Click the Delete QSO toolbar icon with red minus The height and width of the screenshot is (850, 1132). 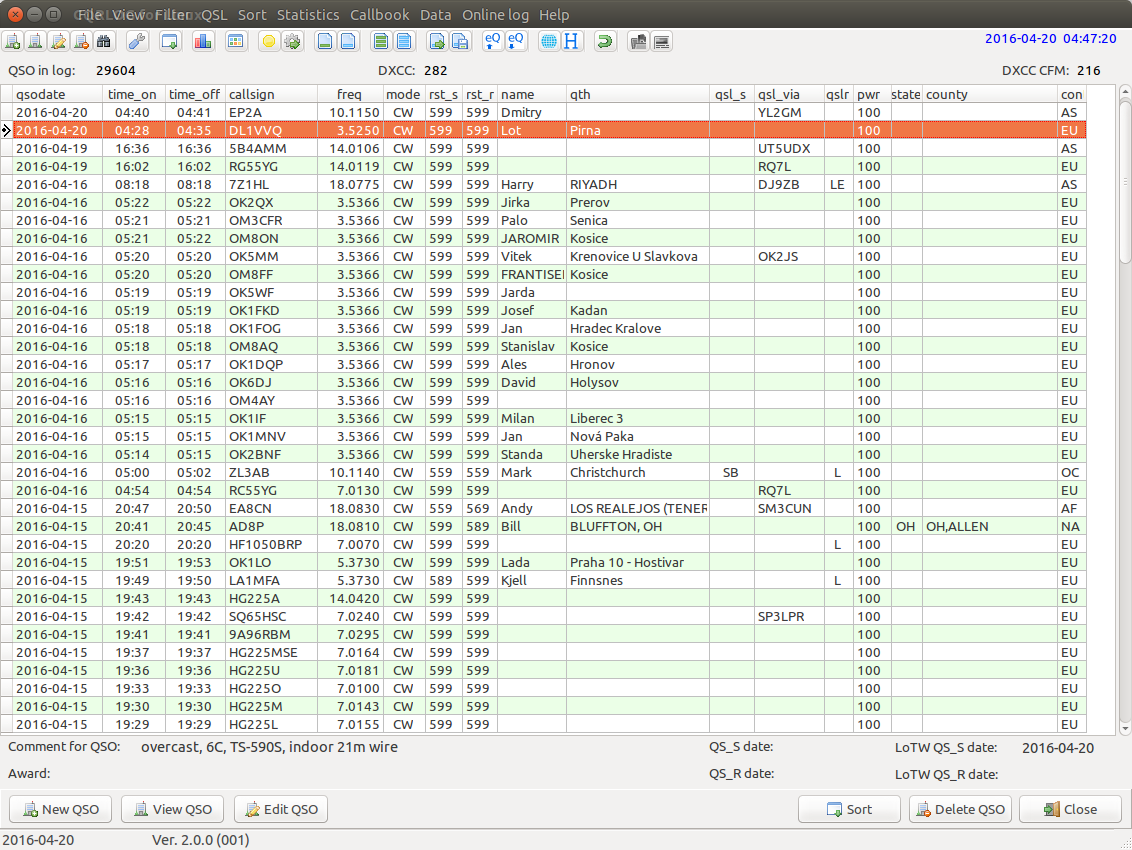[82, 41]
